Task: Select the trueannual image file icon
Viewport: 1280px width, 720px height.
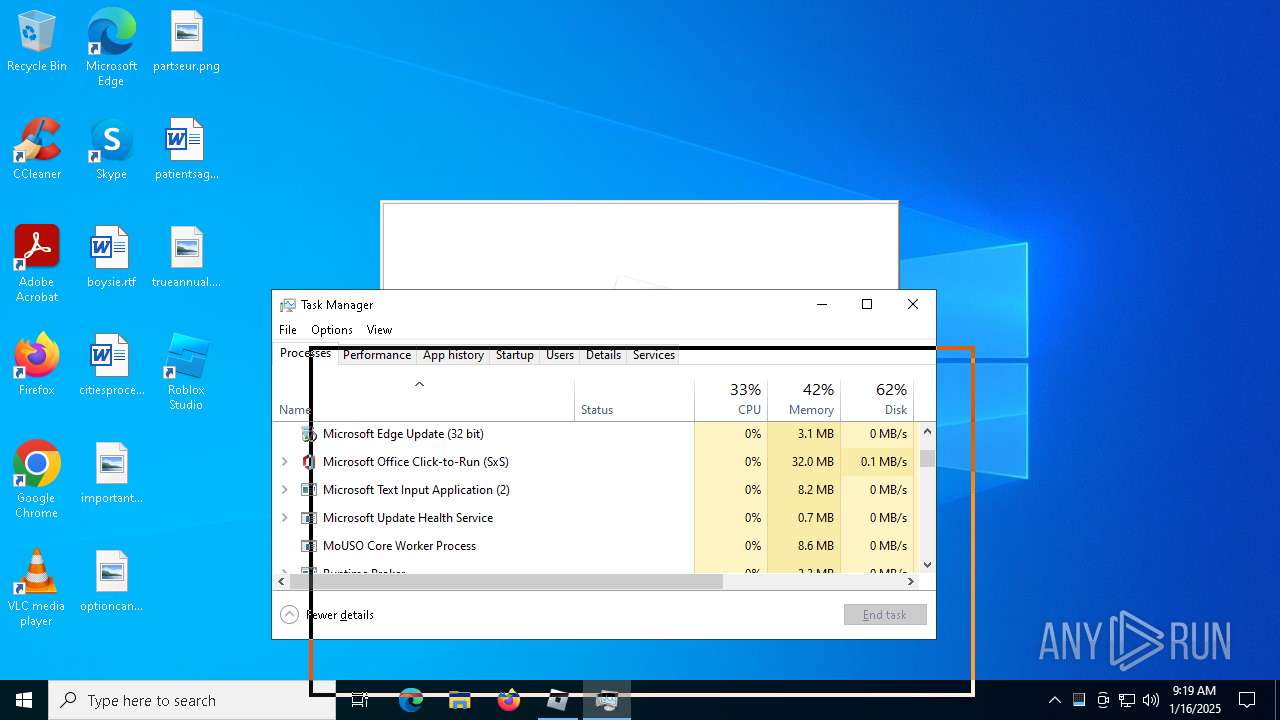Action: click(x=186, y=258)
